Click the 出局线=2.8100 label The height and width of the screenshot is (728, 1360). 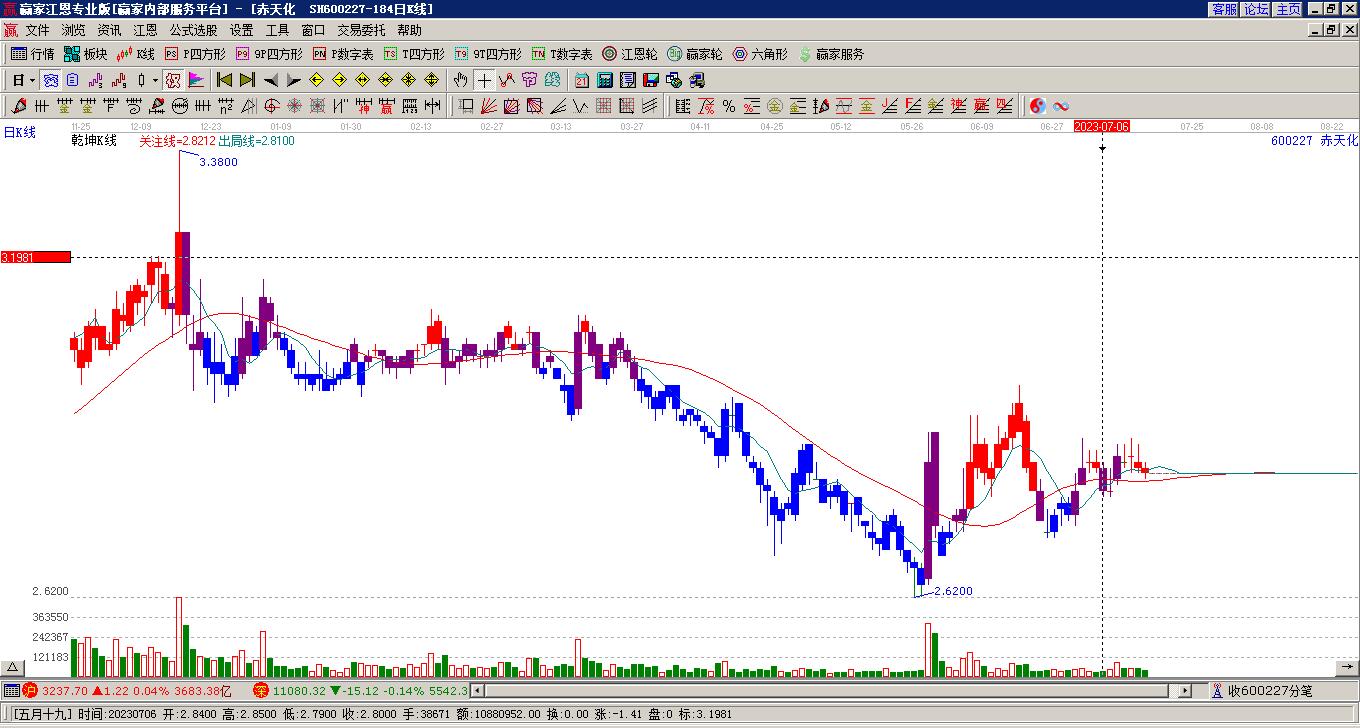(x=256, y=141)
